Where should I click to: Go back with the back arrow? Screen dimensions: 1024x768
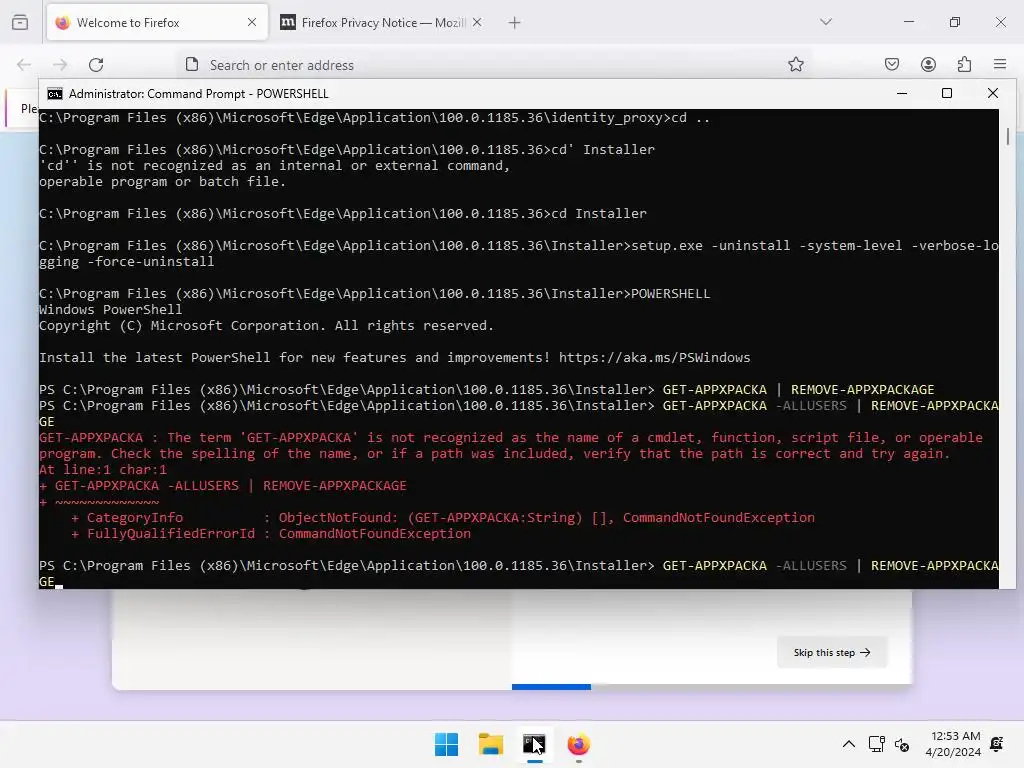24,65
